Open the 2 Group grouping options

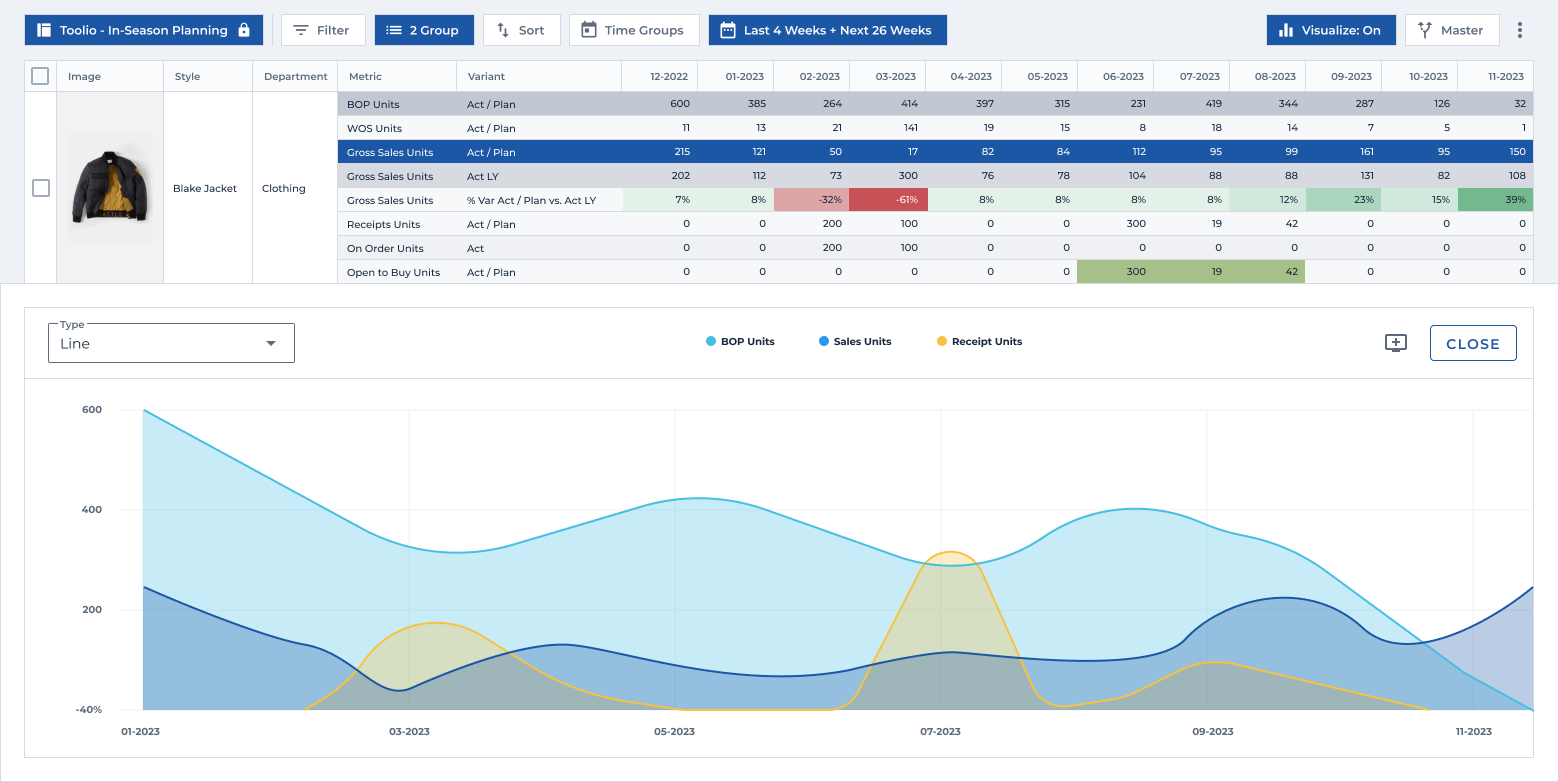(x=423, y=30)
